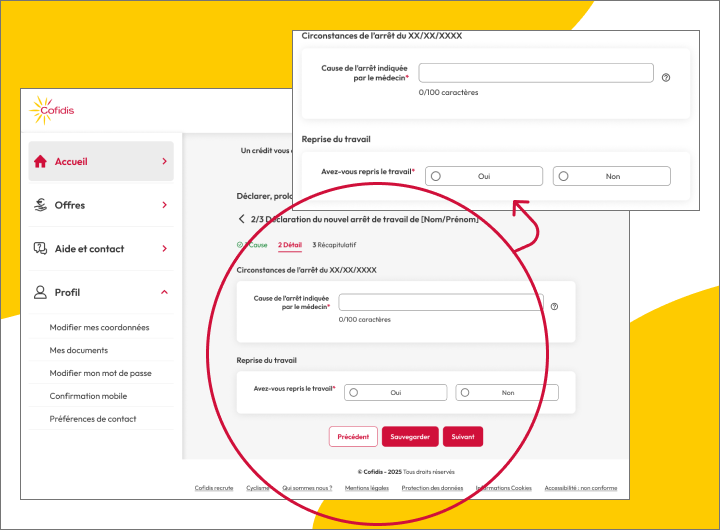This screenshot has height=530, width=720.
Task: Collapse the Profil section chevron
Action: click(x=164, y=293)
